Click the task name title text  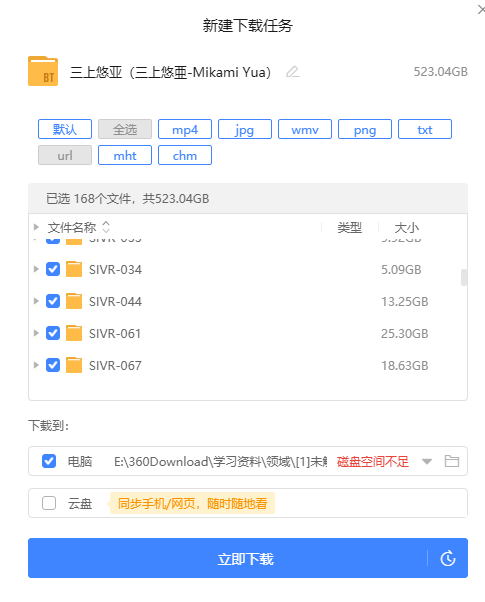click(170, 72)
